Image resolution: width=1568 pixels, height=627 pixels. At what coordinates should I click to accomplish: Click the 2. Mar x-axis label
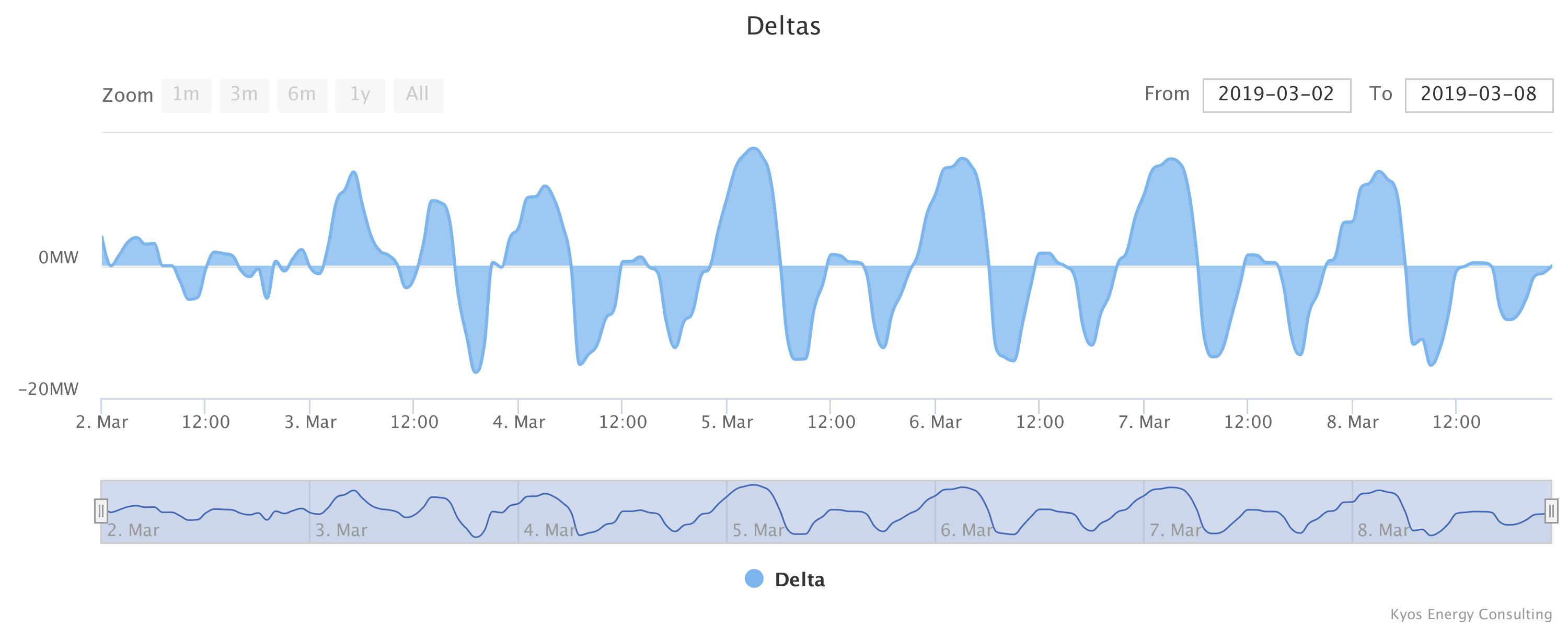click(x=101, y=422)
